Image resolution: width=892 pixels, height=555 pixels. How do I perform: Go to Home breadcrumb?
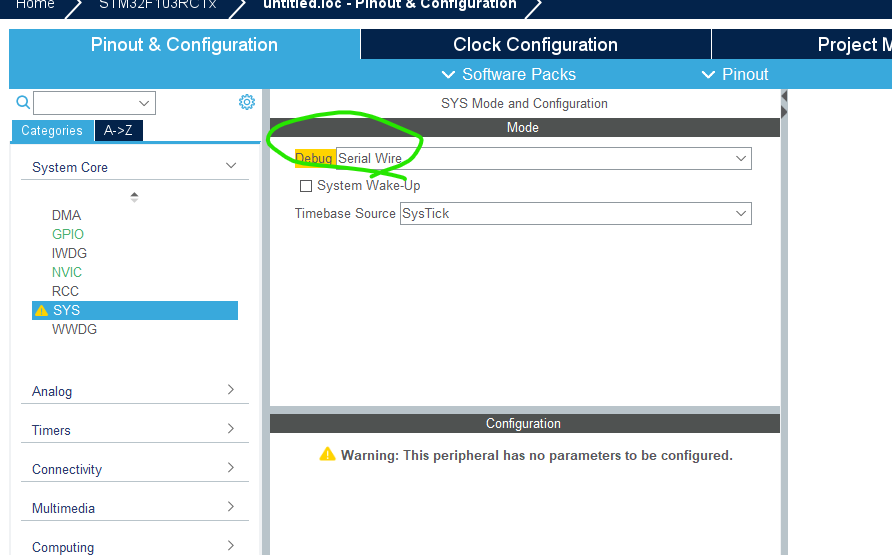pyautogui.click(x=35, y=5)
